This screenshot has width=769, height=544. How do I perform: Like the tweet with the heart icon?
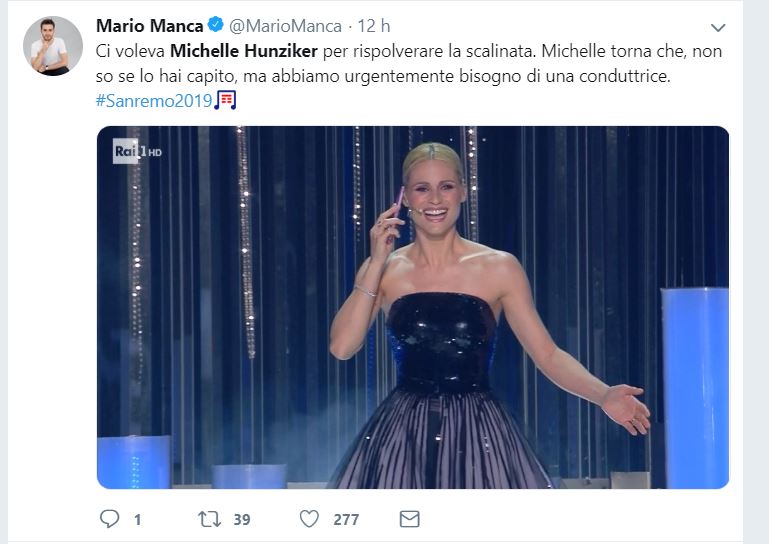(x=310, y=519)
